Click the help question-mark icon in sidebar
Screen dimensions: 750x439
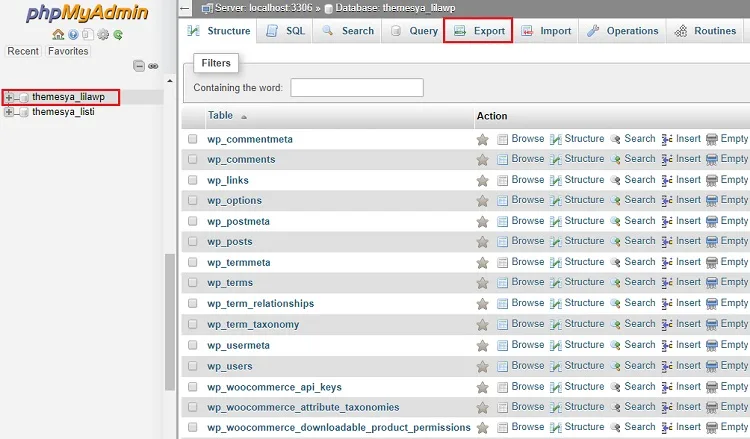pyautogui.click(x=73, y=34)
